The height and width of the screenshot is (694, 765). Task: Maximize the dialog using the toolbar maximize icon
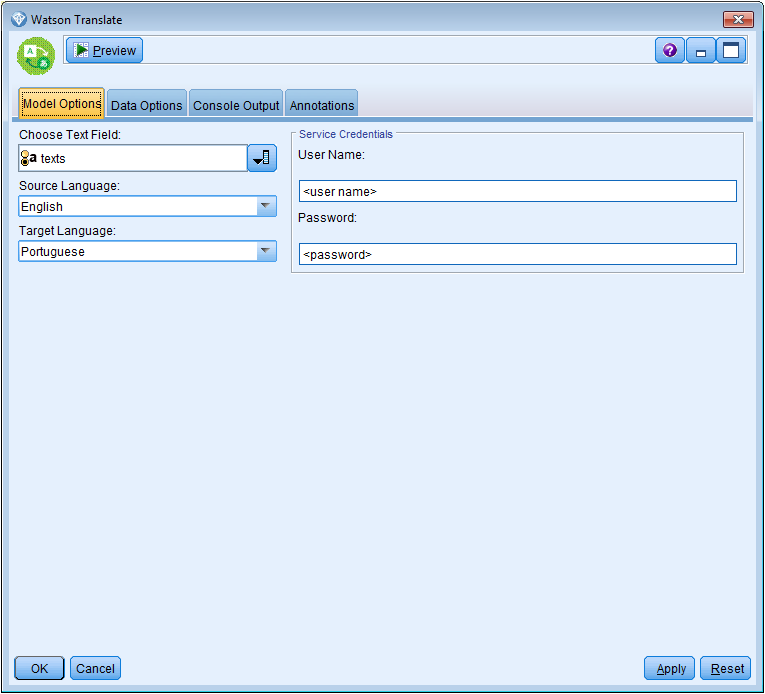click(x=731, y=50)
